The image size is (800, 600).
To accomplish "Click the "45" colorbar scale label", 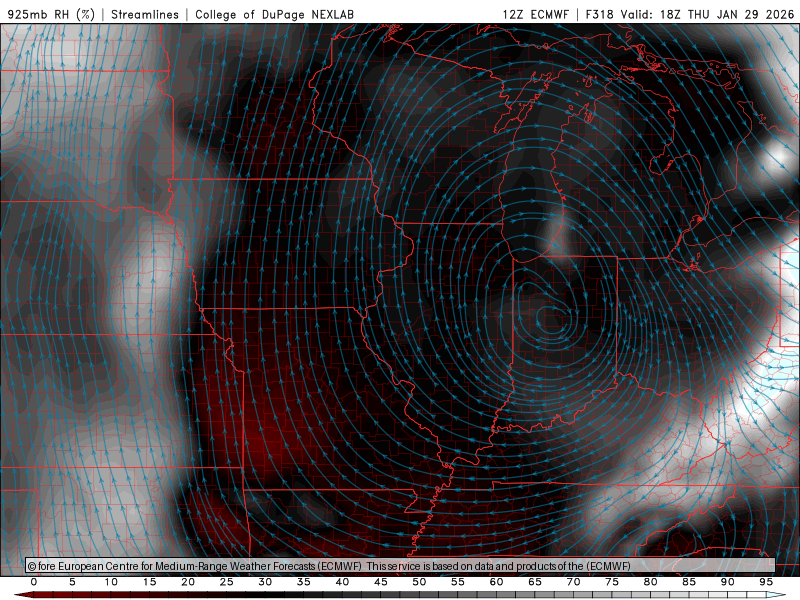I will pyautogui.click(x=381, y=582).
